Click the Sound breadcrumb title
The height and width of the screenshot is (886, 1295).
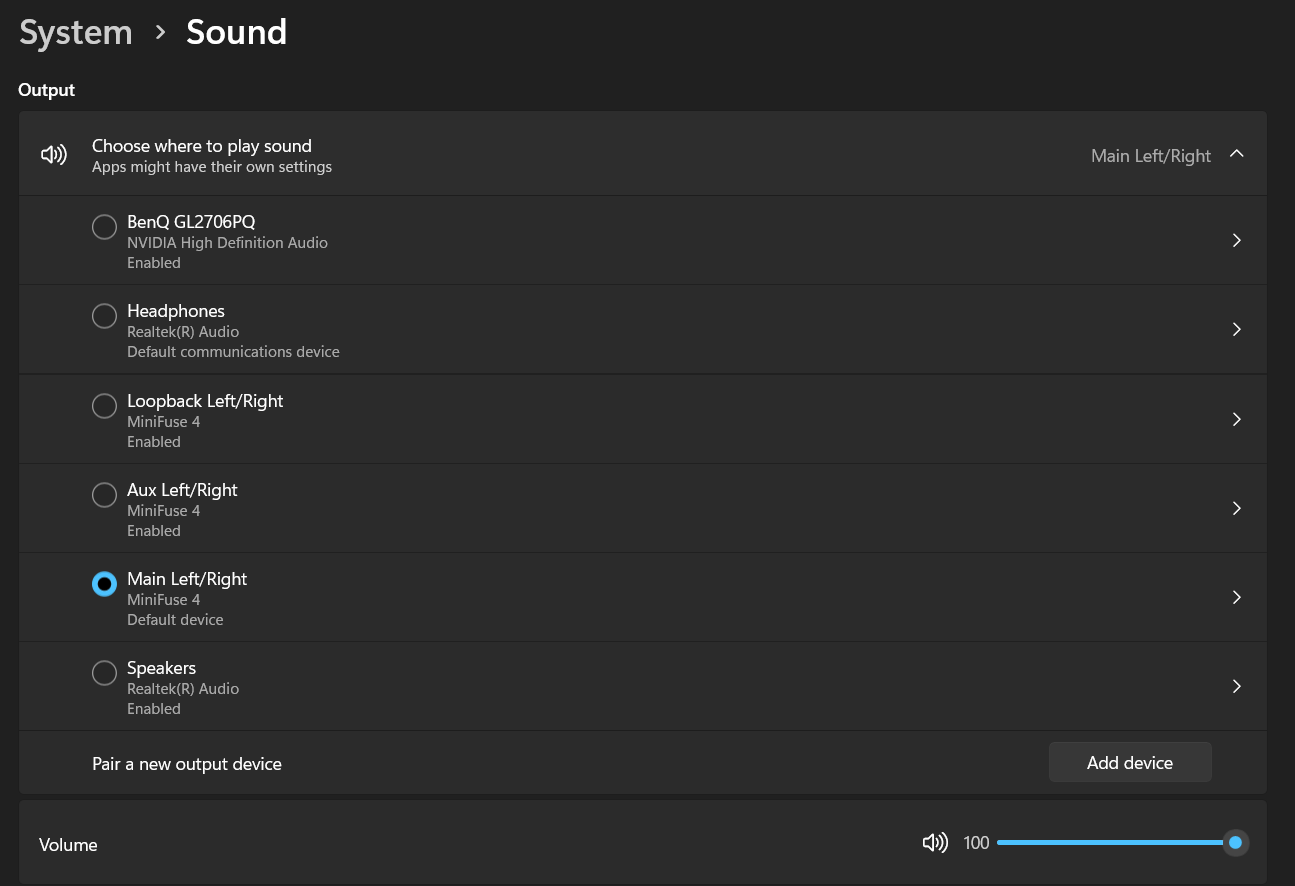[x=237, y=32]
